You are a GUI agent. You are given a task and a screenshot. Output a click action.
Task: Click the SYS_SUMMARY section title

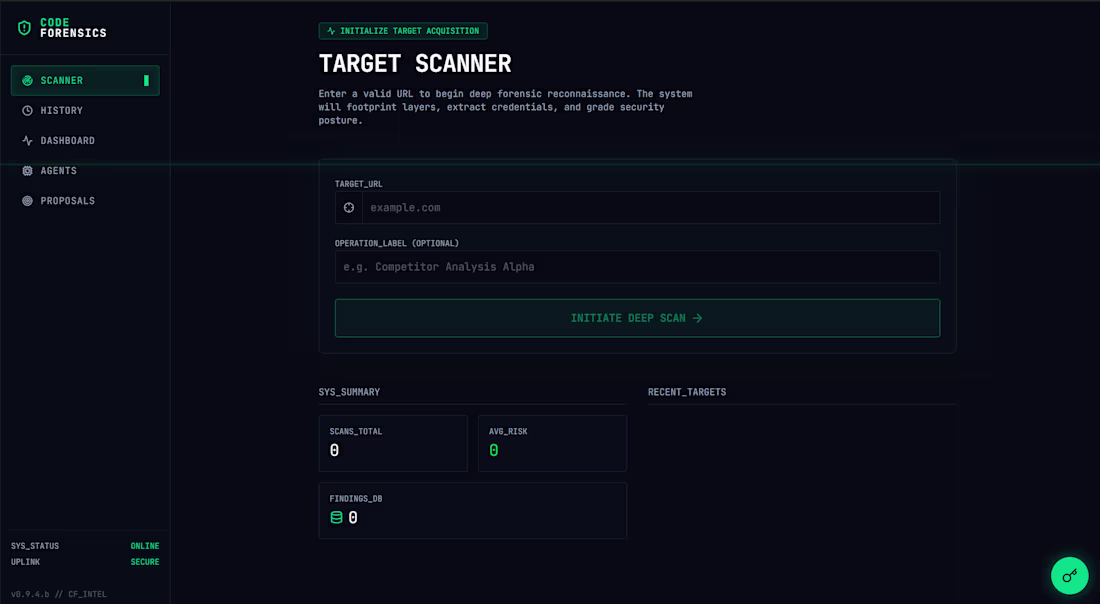click(x=349, y=392)
